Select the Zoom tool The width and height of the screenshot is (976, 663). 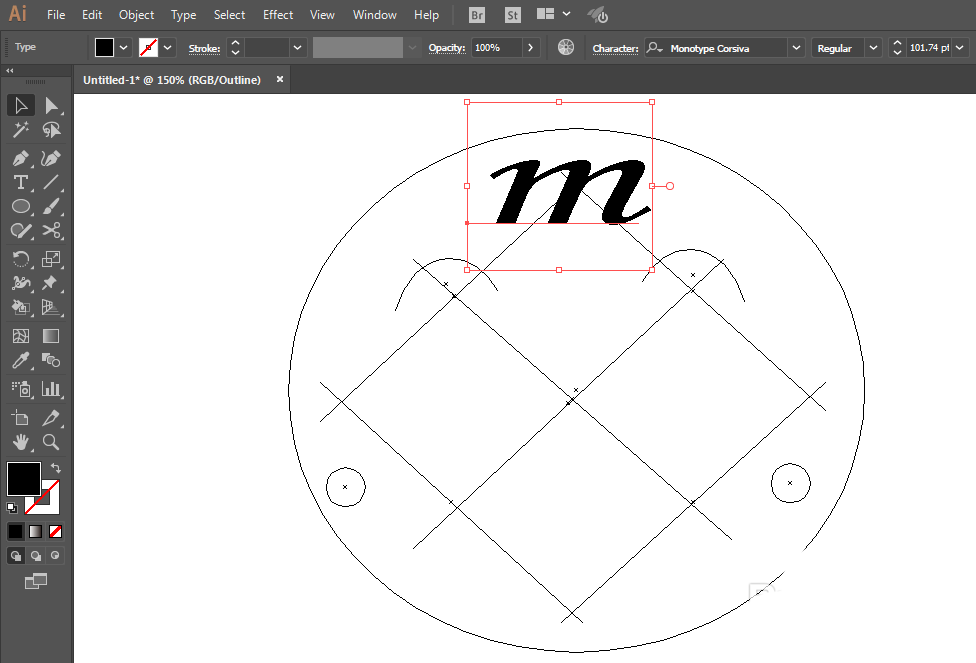point(51,442)
